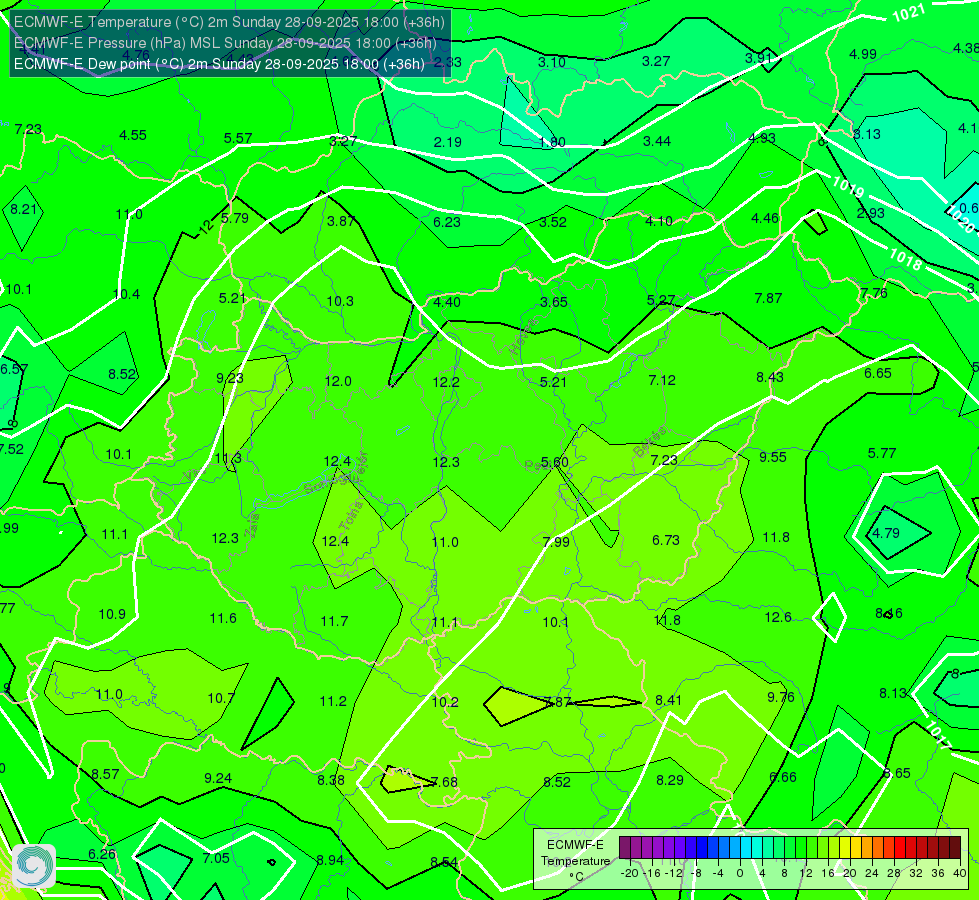Click the dew point value 7.12
This screenshot has height=900, width=979.
pos(662,380)
